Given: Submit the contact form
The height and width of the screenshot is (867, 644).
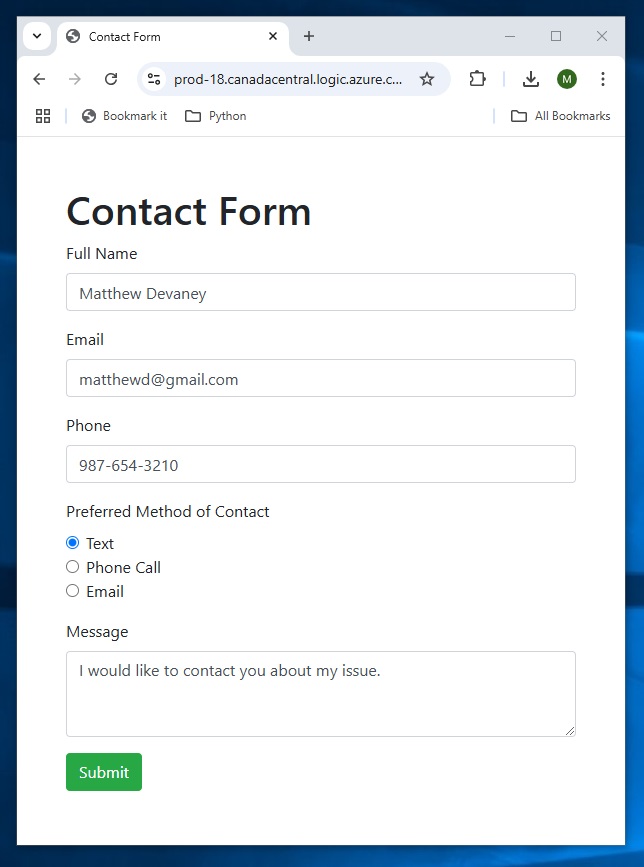Looking at the screenshot, I should coord(104,772).
